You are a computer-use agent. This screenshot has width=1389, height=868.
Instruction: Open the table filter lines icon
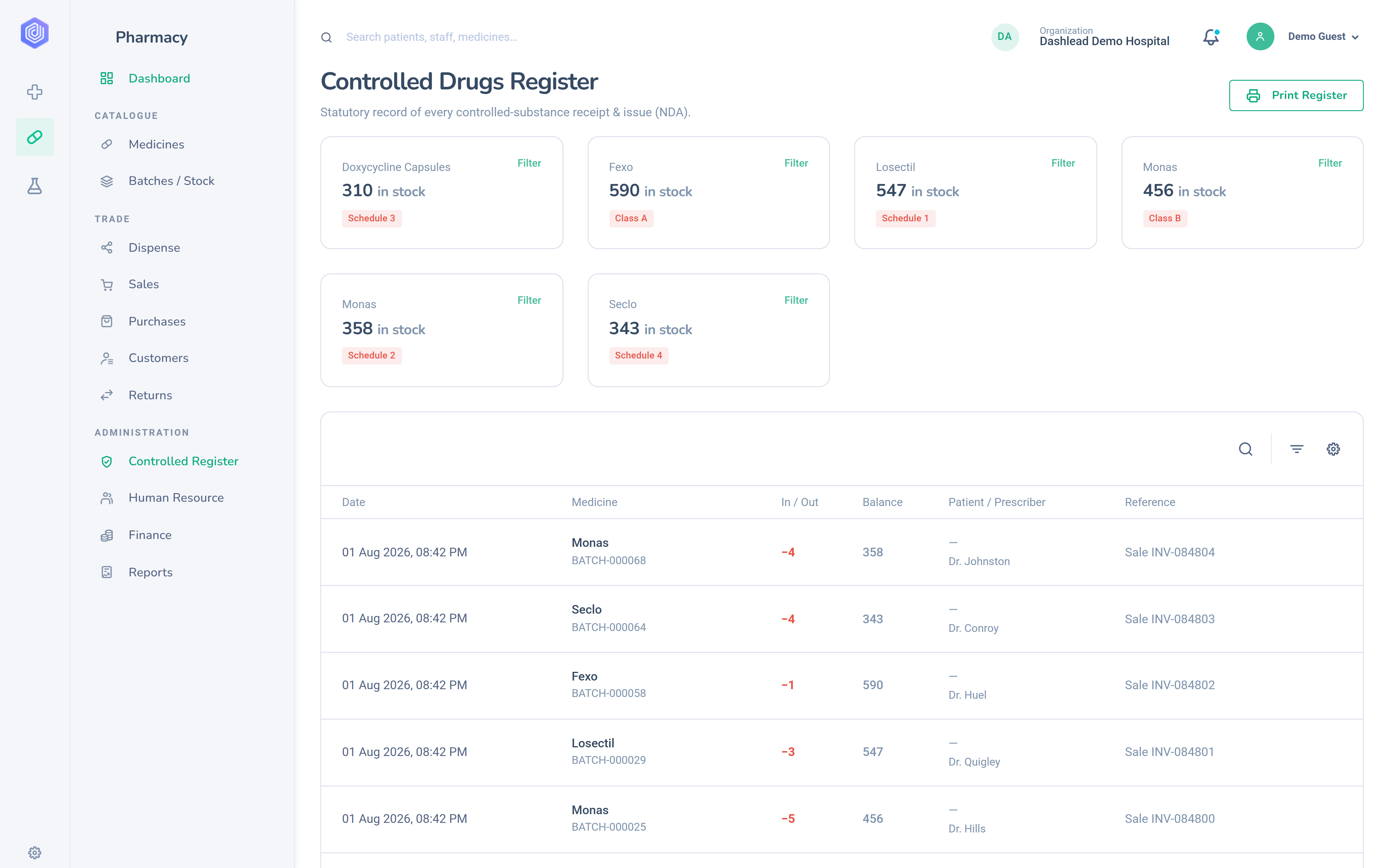click(x=1297, y=449)
